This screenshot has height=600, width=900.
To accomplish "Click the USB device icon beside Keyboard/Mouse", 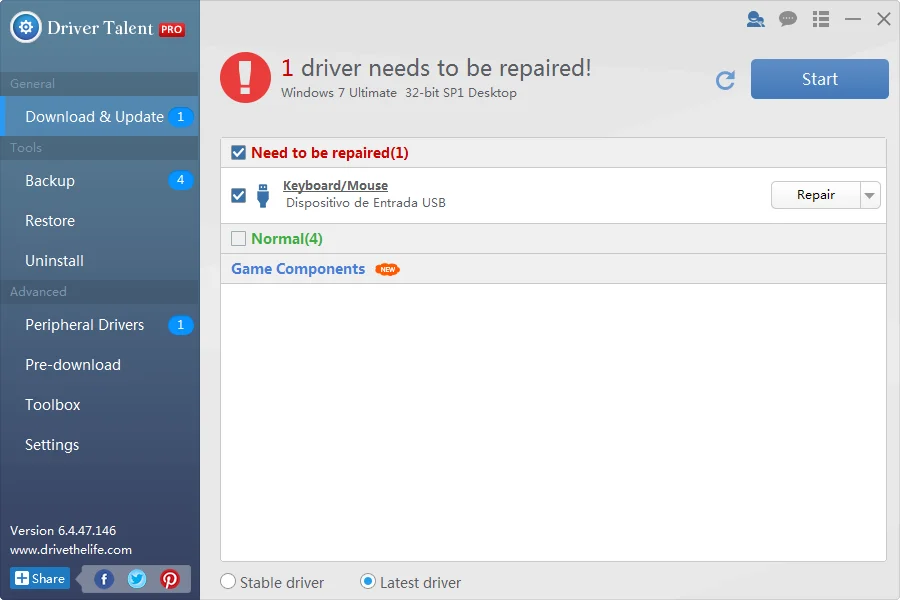I will 263,194.
